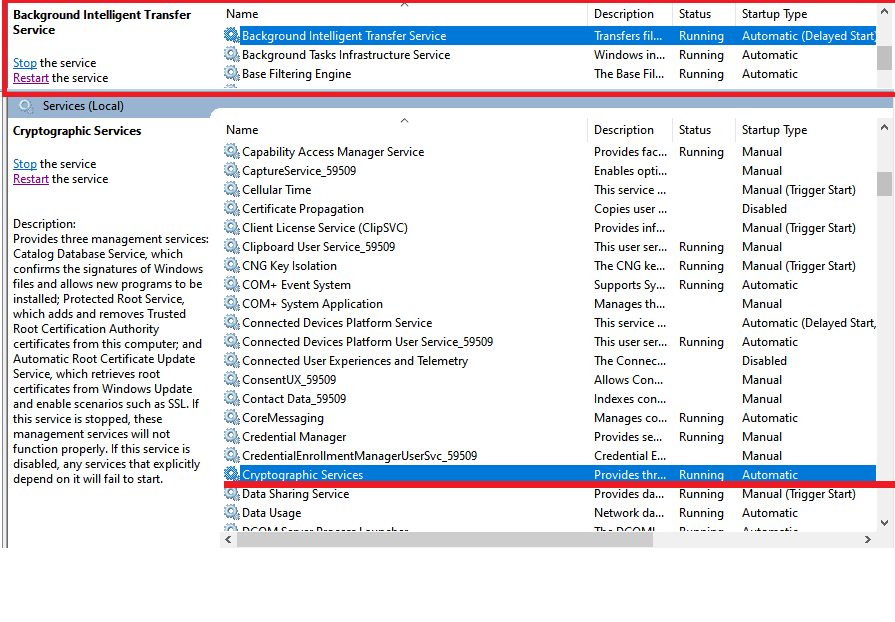Click gear icon beside Certificate Propagation
This screenshot has width=895, height=622.
coord(231,208)
